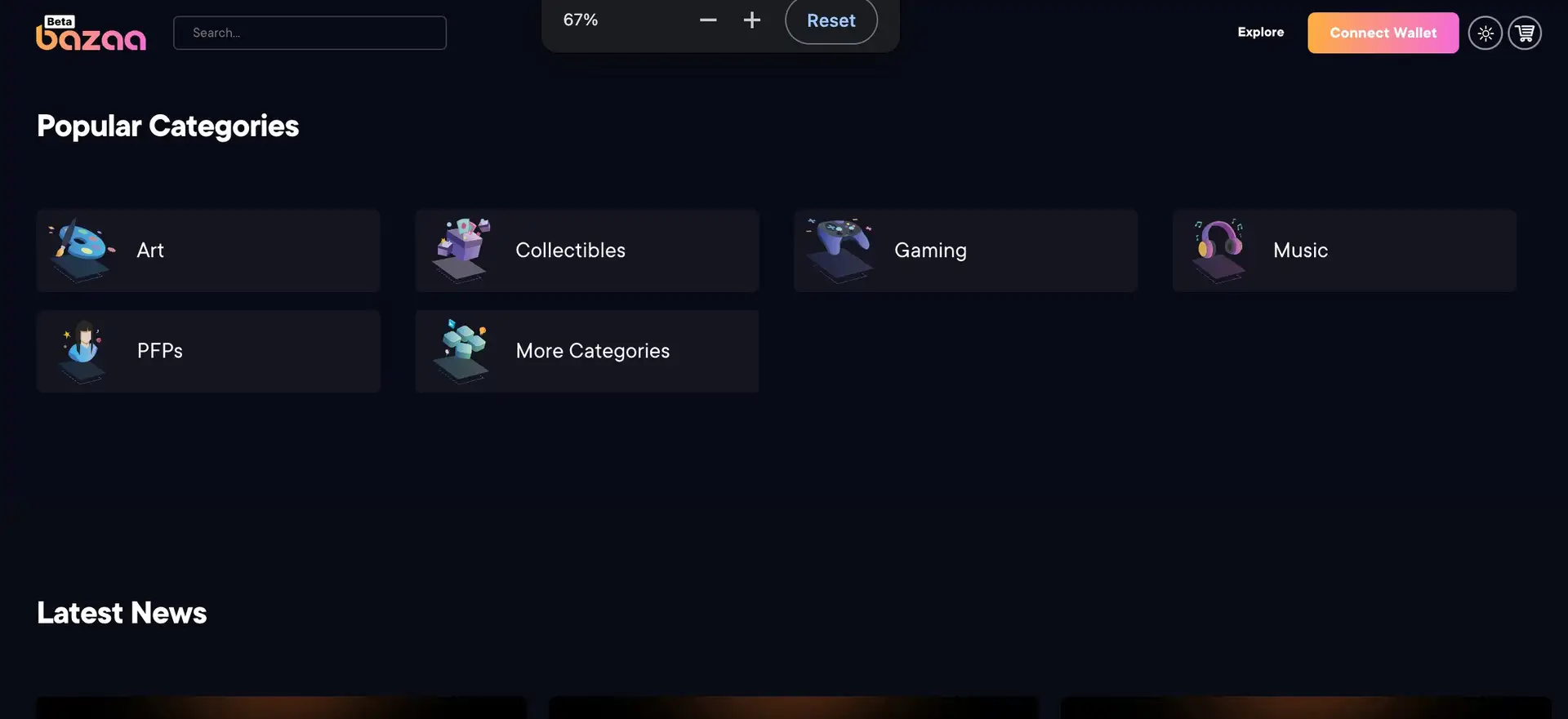The image size is (1568, 719).
Task: Toggle the light/dark theme sun icon
Action: point(1485,33)
